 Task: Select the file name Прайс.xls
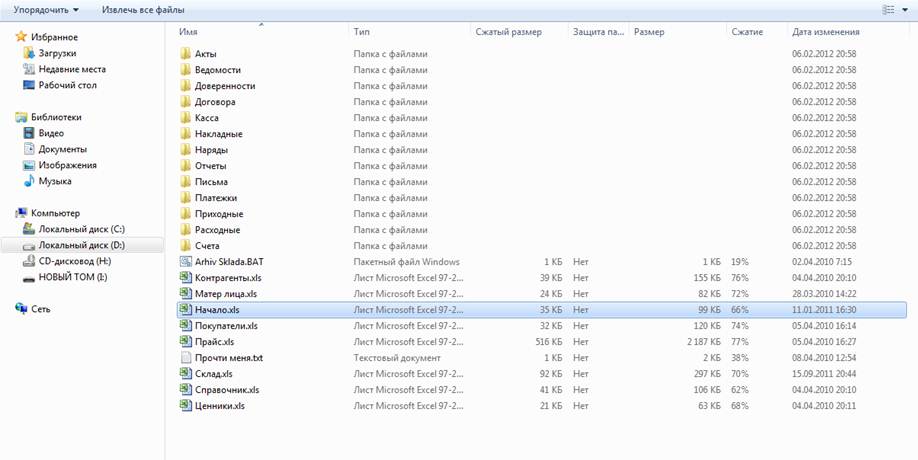214,342
